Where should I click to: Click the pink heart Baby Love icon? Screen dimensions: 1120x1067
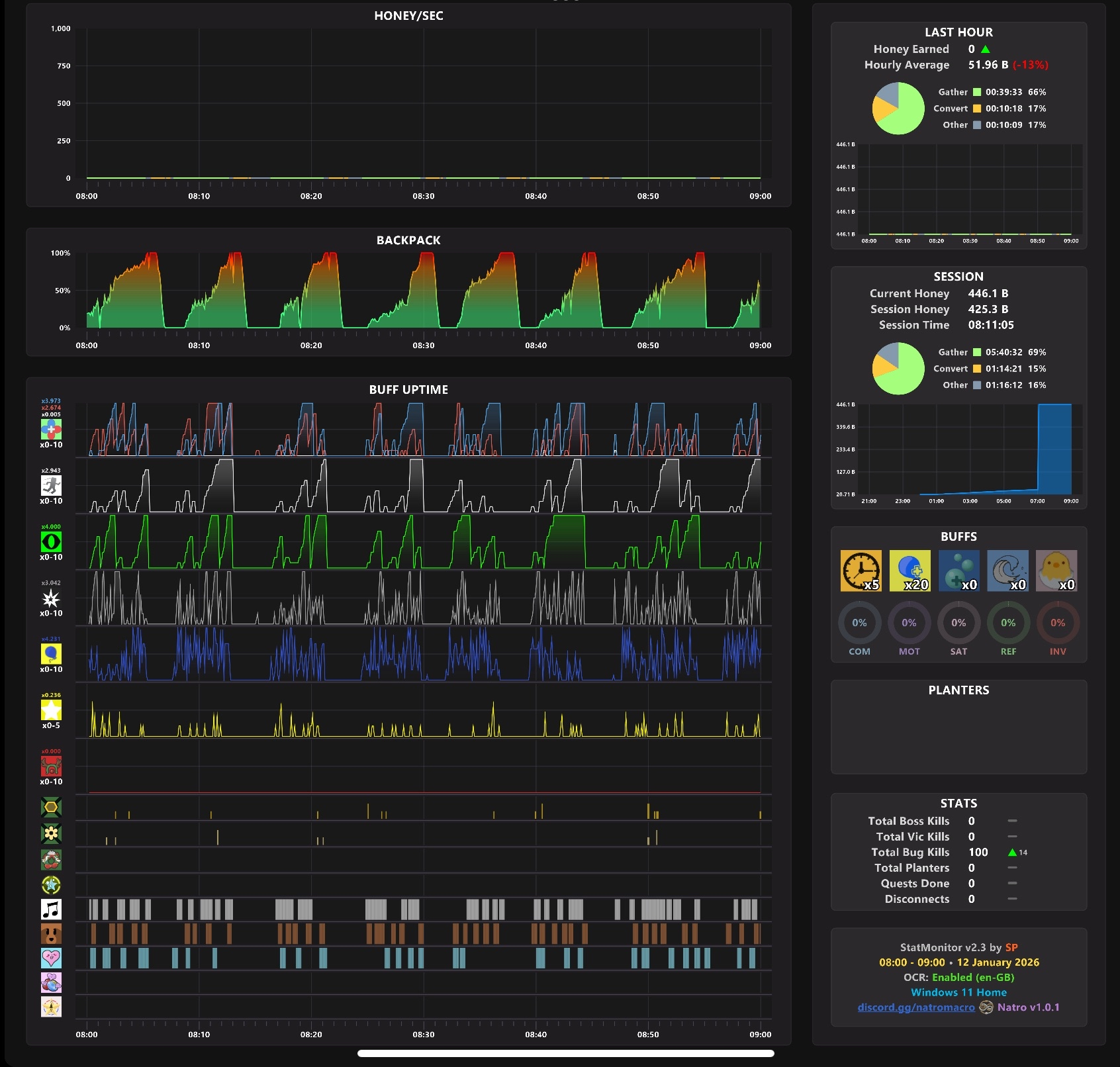tap(51, 958)
